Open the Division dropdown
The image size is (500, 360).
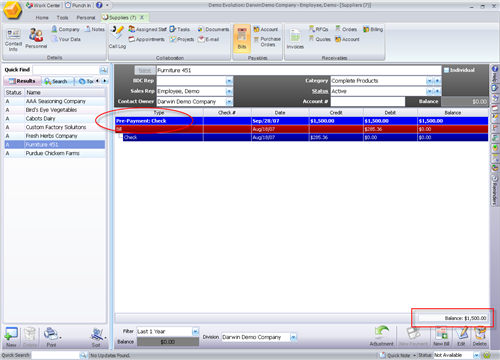tap(293, 337)
